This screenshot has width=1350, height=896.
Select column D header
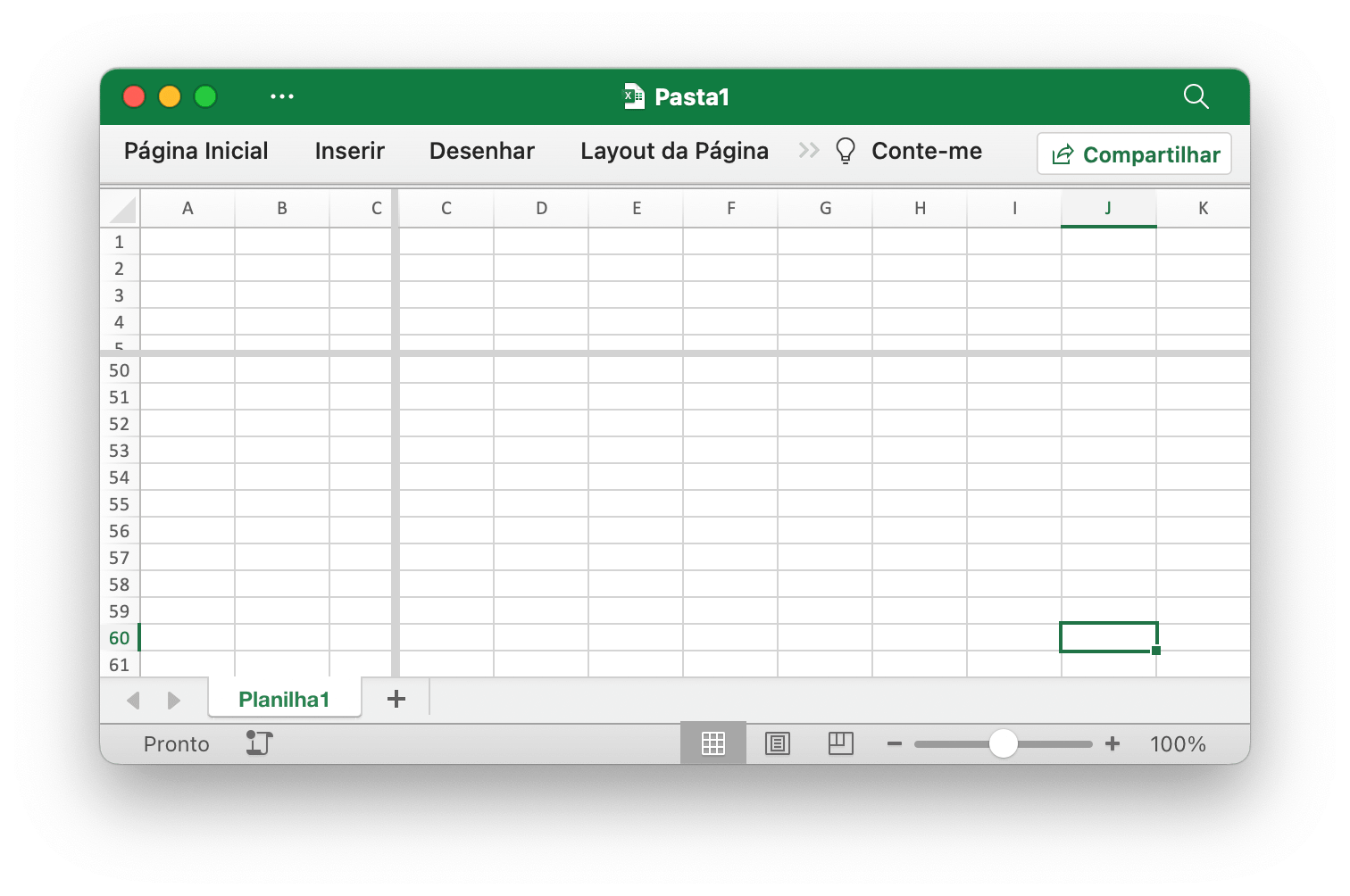coord(541,209)
